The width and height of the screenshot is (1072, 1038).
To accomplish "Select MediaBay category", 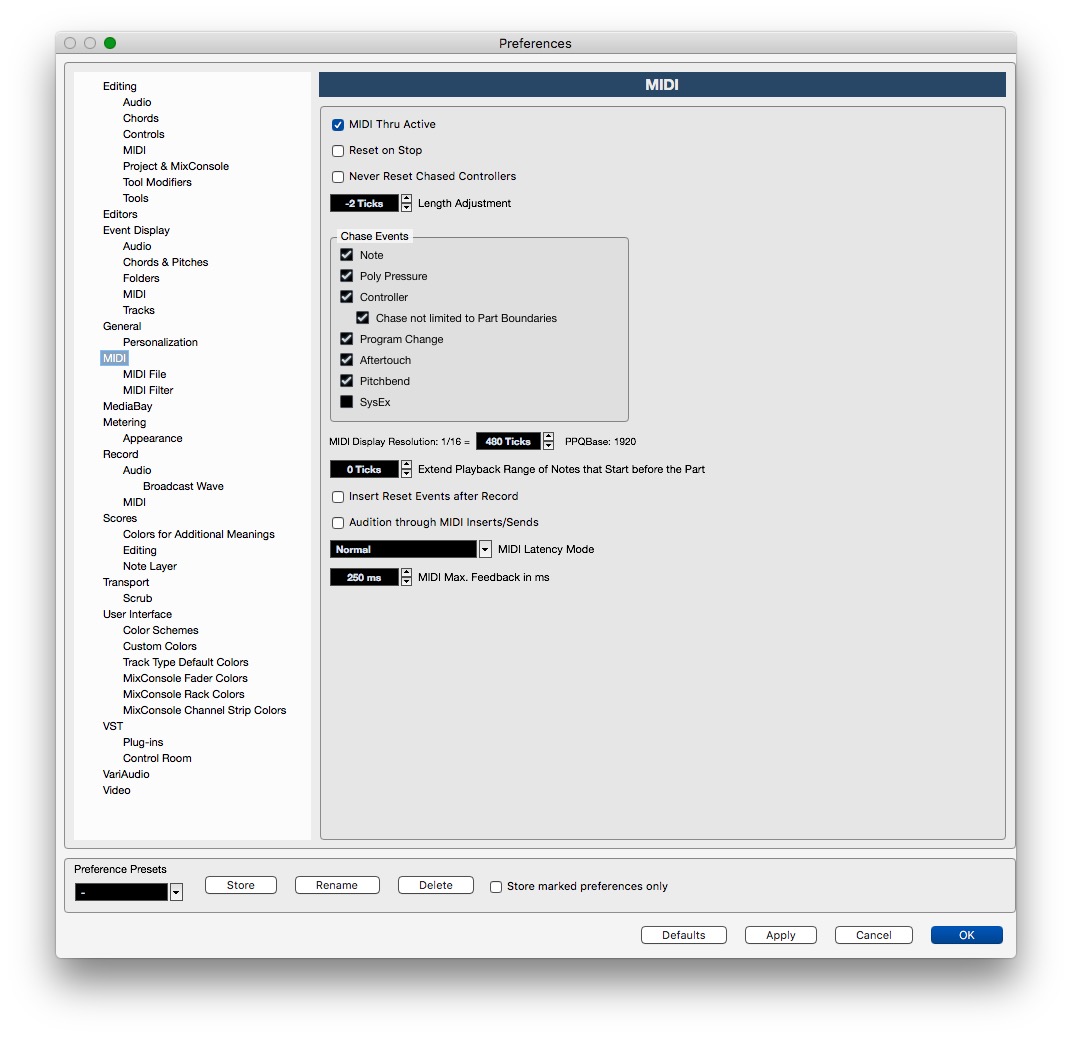I will (x=127, y=406).
